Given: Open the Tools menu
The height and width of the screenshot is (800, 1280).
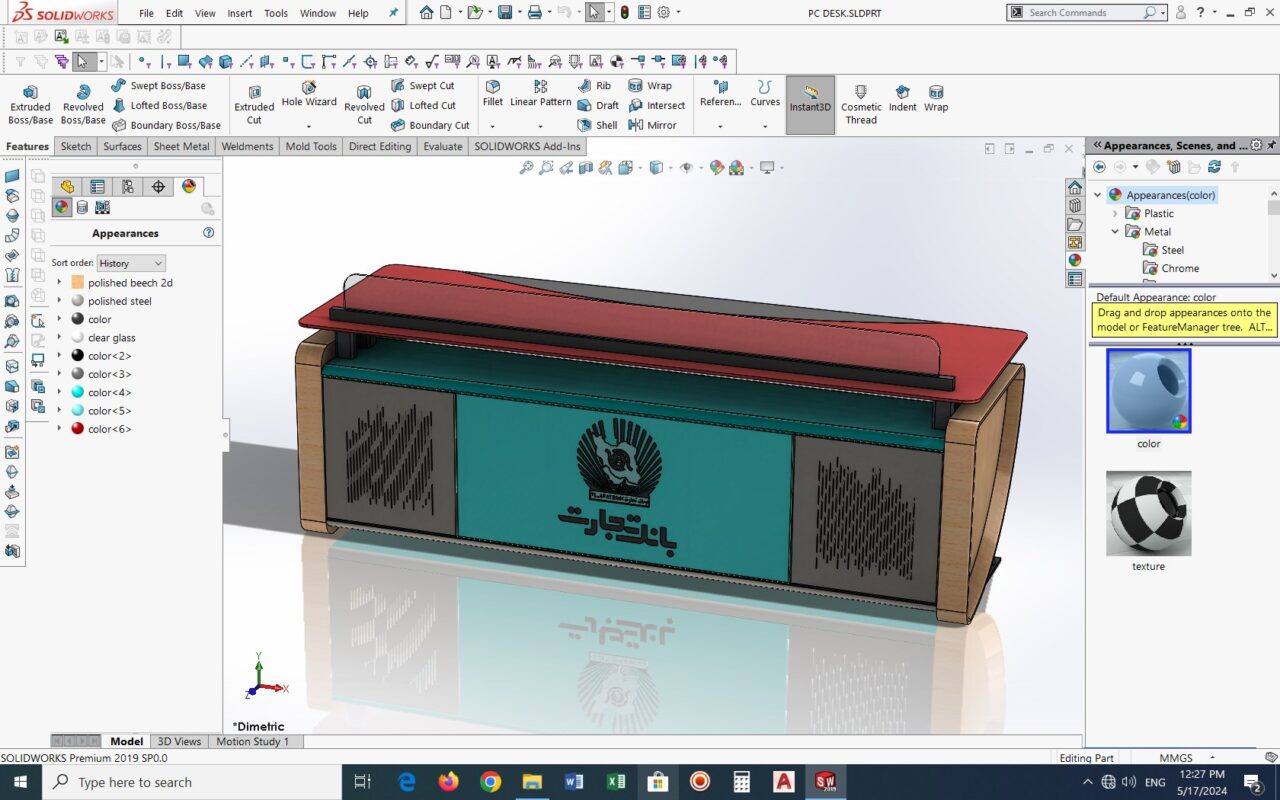Looking at the screenshot, I should point(276,13).
